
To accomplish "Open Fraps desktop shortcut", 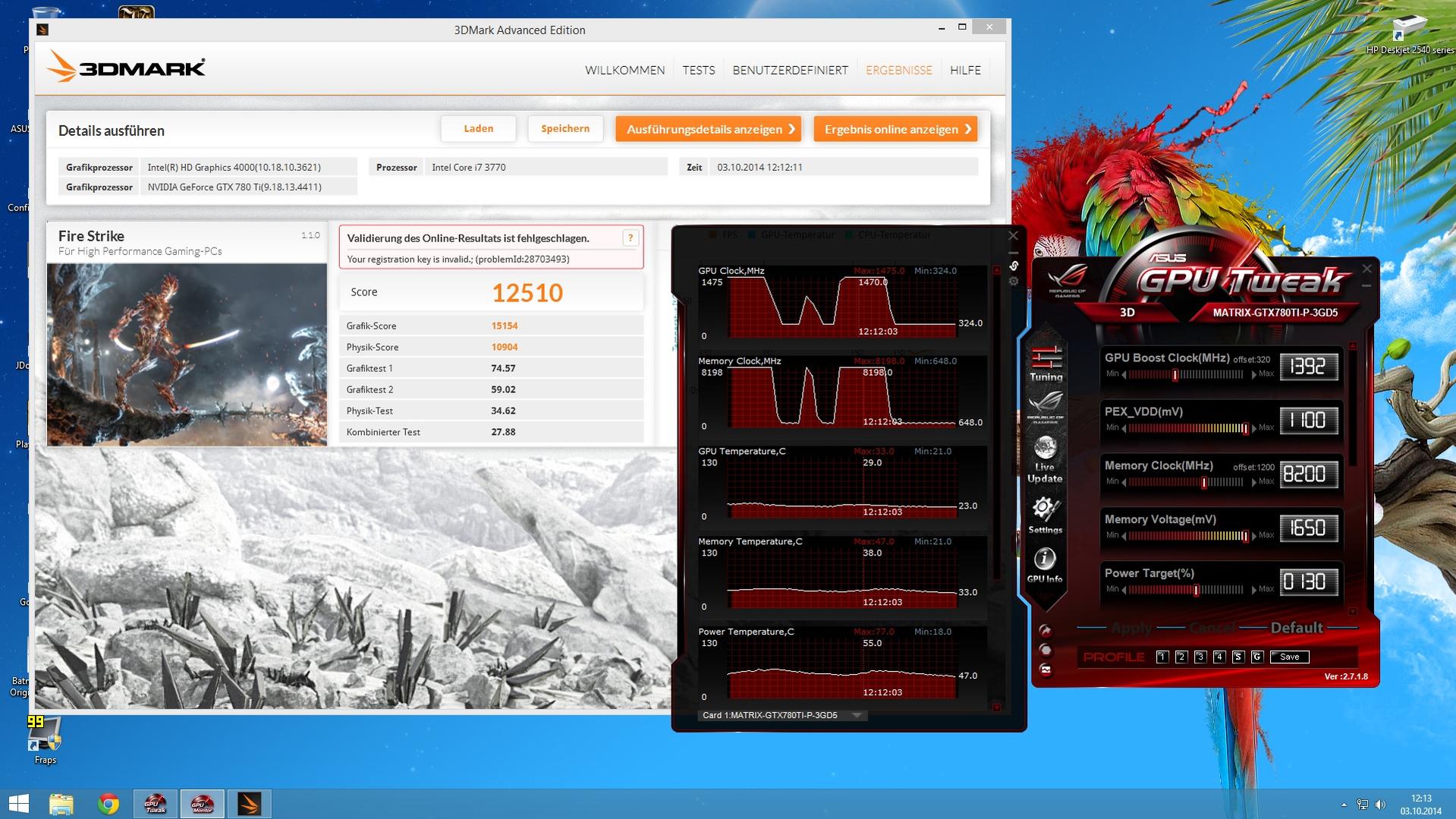I will (44, 741).
